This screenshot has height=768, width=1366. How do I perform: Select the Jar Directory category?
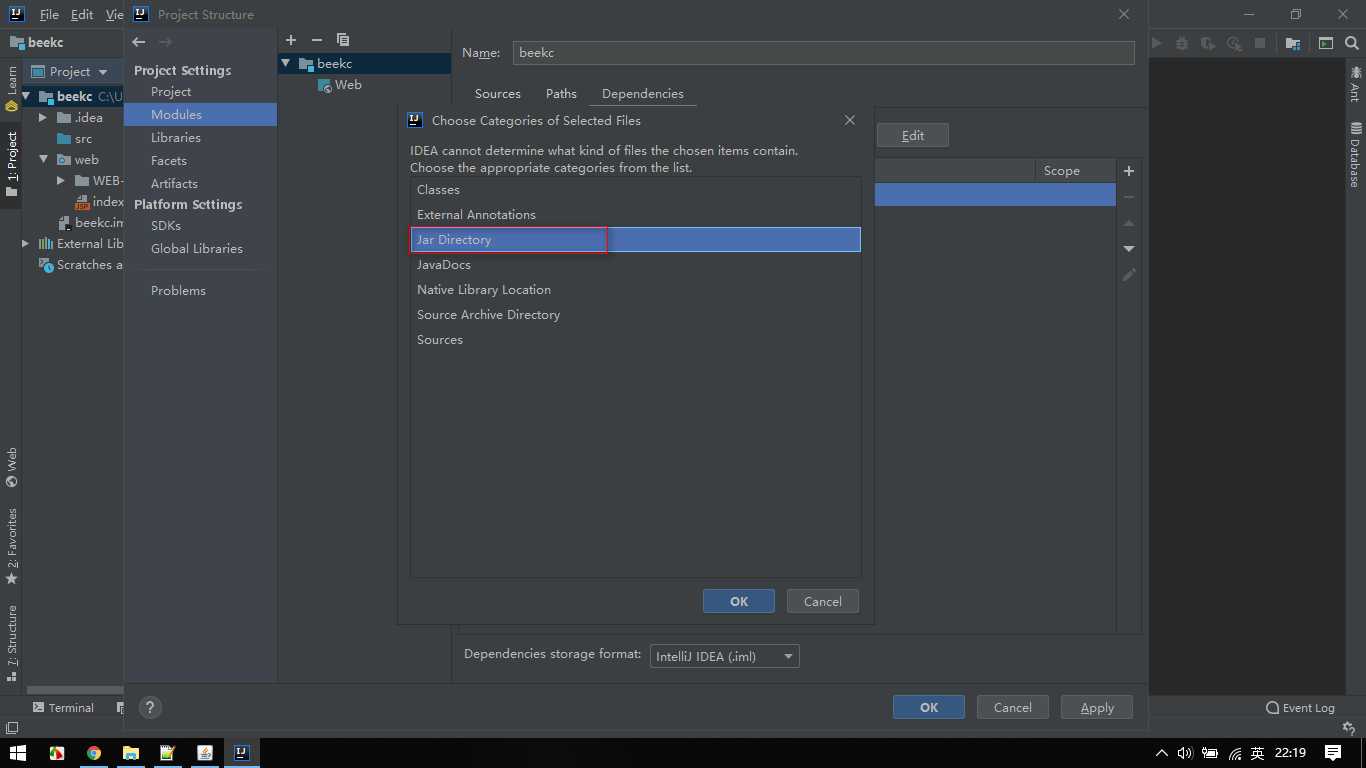coord(636,240)
